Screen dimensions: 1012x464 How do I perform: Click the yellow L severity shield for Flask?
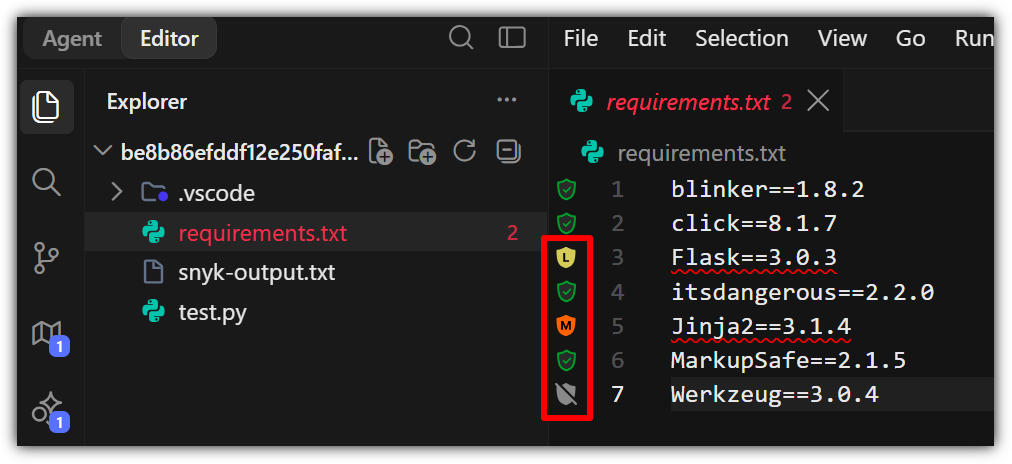pos(566,258)
